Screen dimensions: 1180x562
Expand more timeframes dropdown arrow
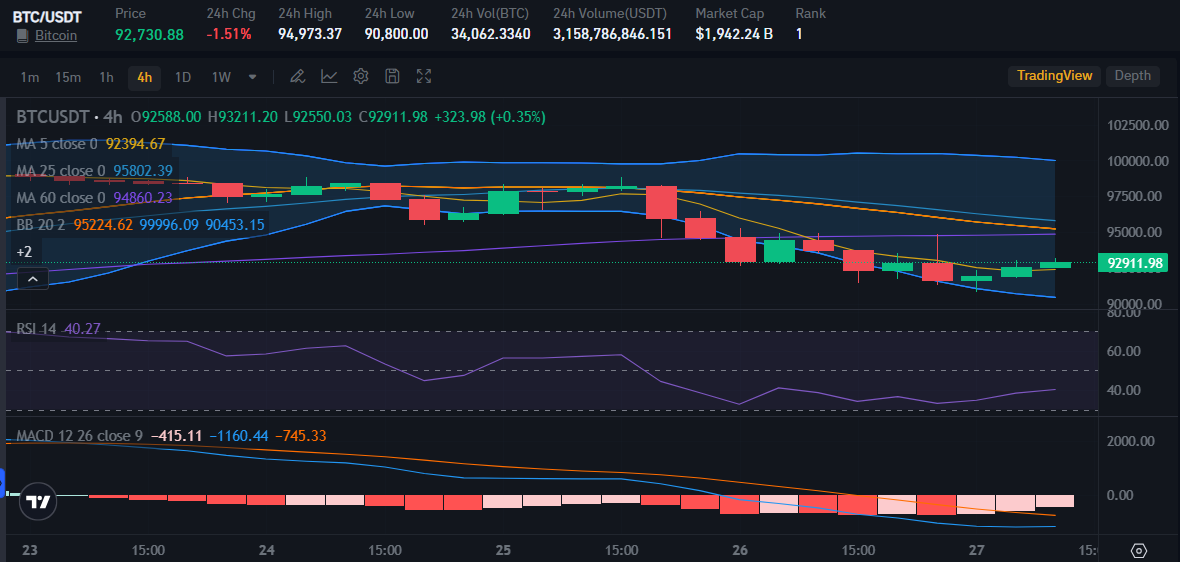[x=253, y=77]
